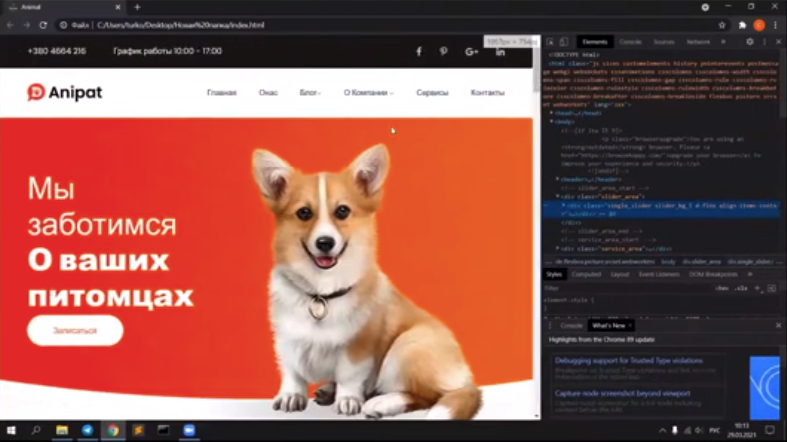This screenshot has height=442, width=787.
Task: Switch to the Network tab
Action: coord(698,42)
